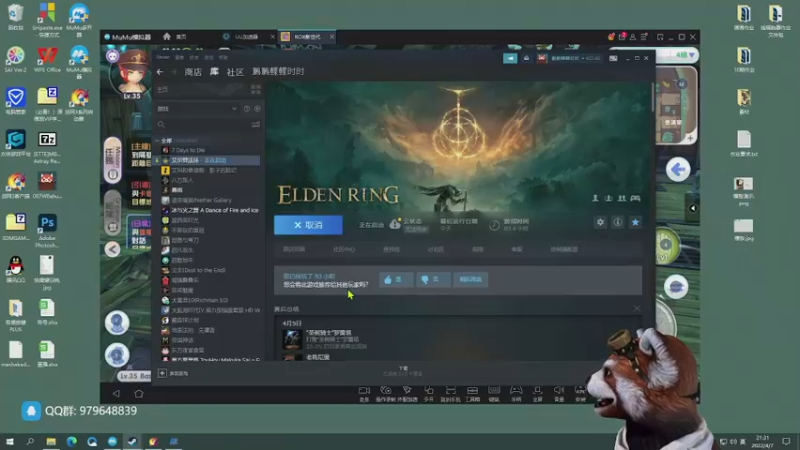Viewport: 800px width, 450px height.
Task: Collapse the 全部 games category
Action: 157,140
